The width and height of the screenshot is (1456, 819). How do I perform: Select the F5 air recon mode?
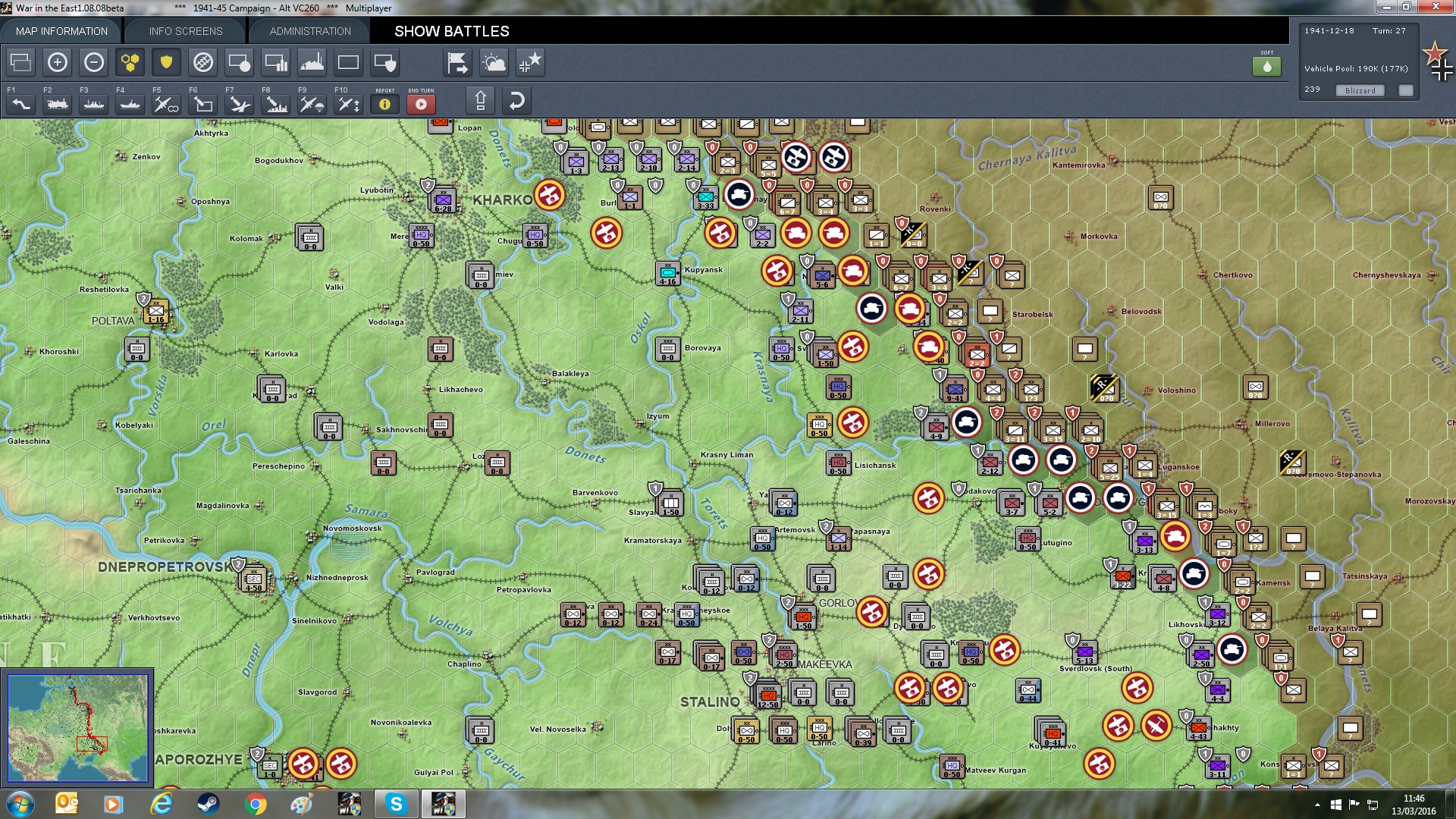166,104
